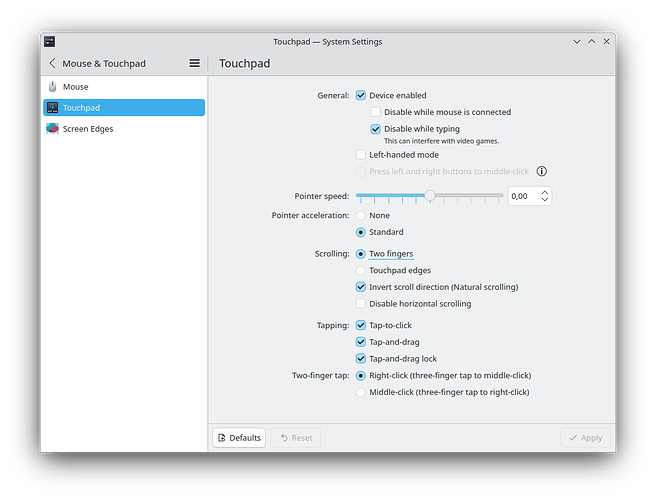Click the pointer speed 0,00 input field
656x500 pixels.
(523, 196)
